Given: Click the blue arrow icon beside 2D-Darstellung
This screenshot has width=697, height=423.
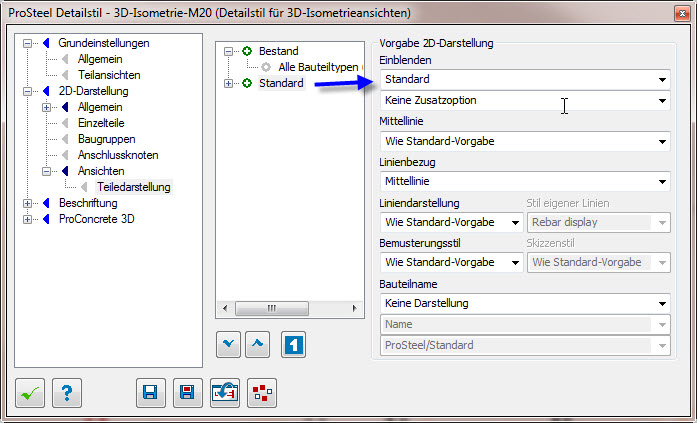Looking at the screenshot, I should (46, 91).
